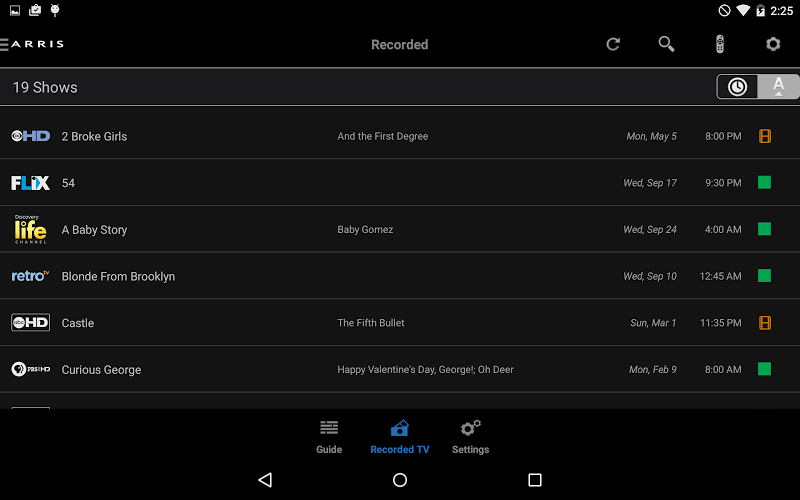800x500 pixels.
Task: Tap the Discovery Life channel logo
Action: pyautogui.click(x=31, y=229)
